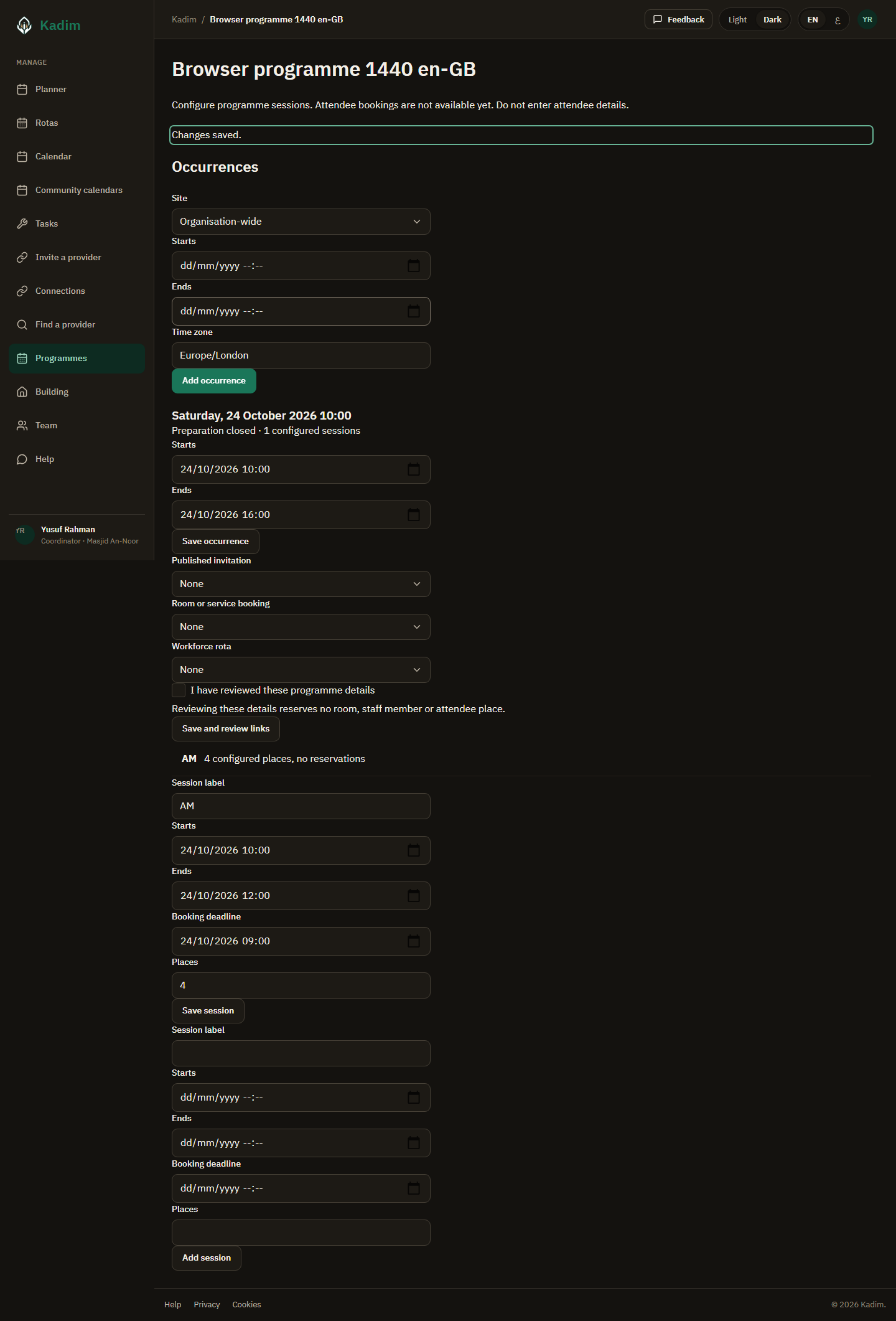Click the Team people icon
Image resolution: width=896 pixels, height=1321 pixels.
[22, 425]
